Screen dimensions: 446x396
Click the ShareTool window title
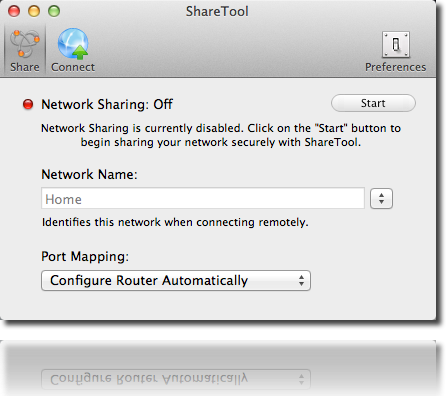click(x=217, y=11)
